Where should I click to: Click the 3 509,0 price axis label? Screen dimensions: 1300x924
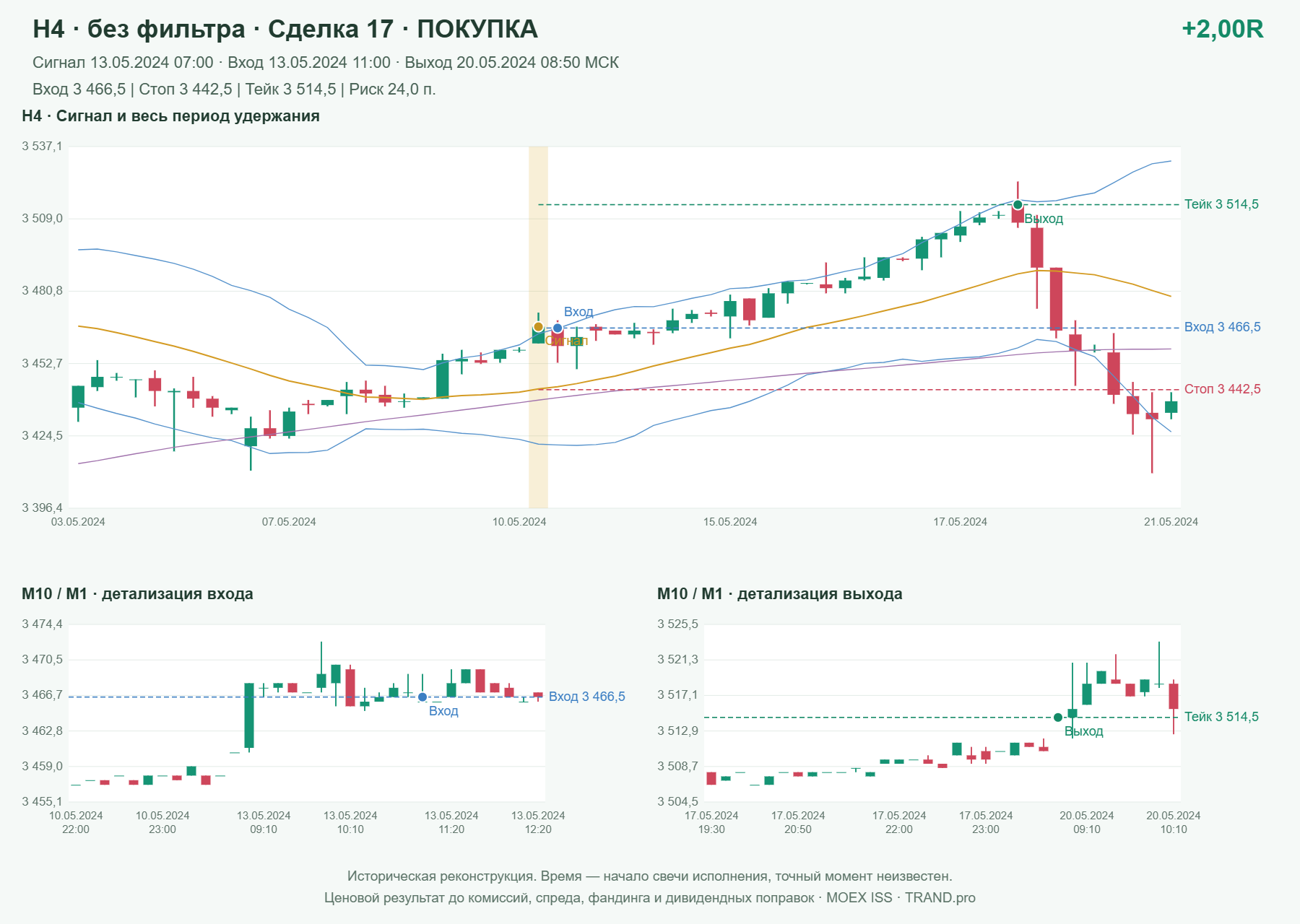[x=42, y=219]
